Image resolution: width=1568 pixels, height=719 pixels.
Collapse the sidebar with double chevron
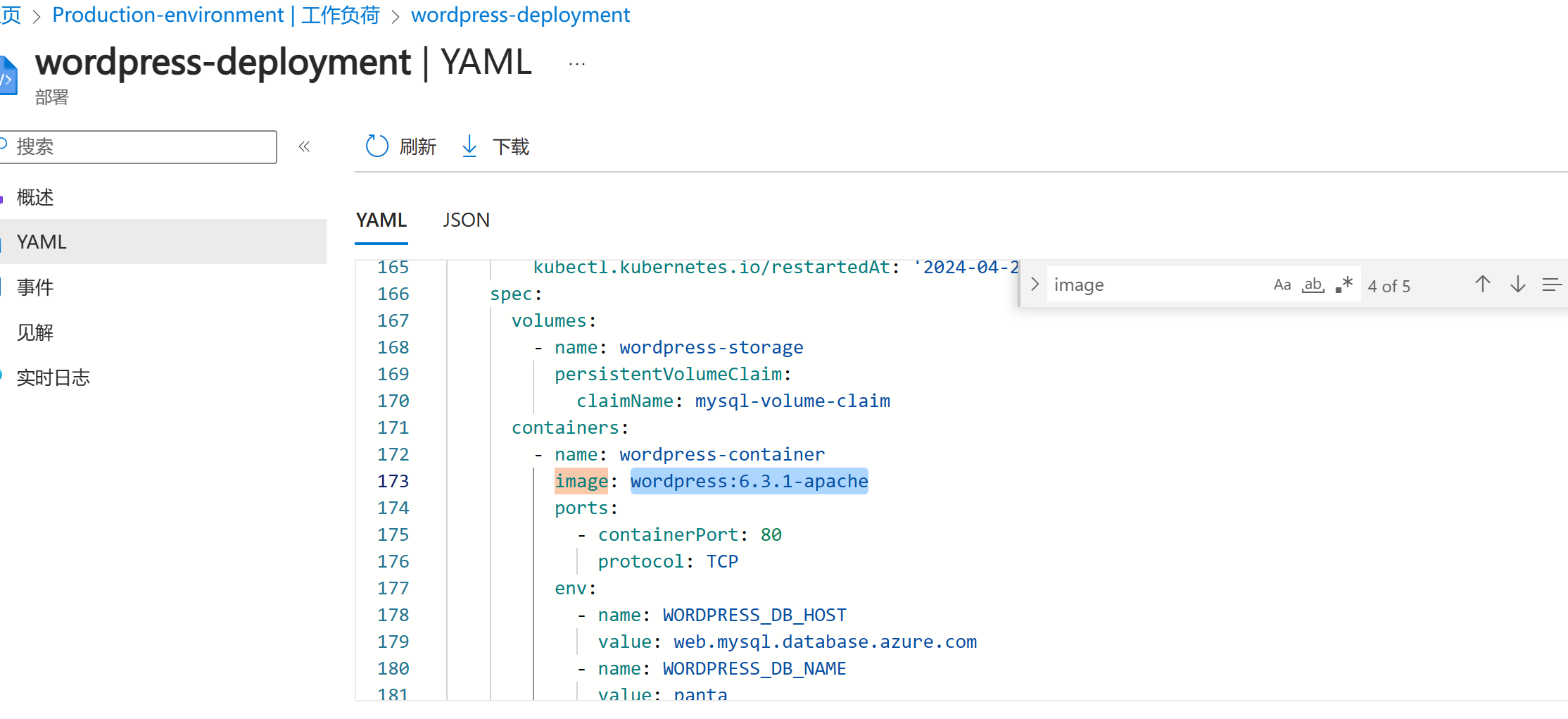point(304,146)
